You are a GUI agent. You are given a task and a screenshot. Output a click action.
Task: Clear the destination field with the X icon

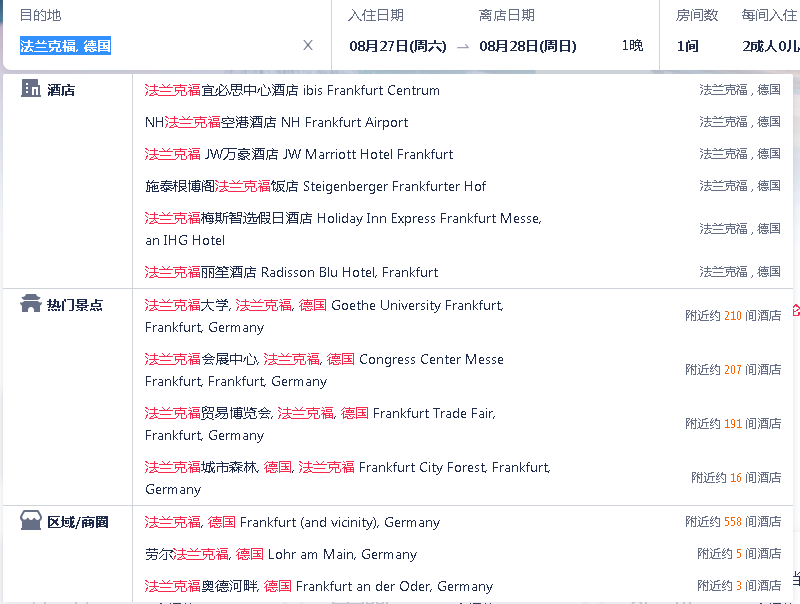tap(308, 45)
